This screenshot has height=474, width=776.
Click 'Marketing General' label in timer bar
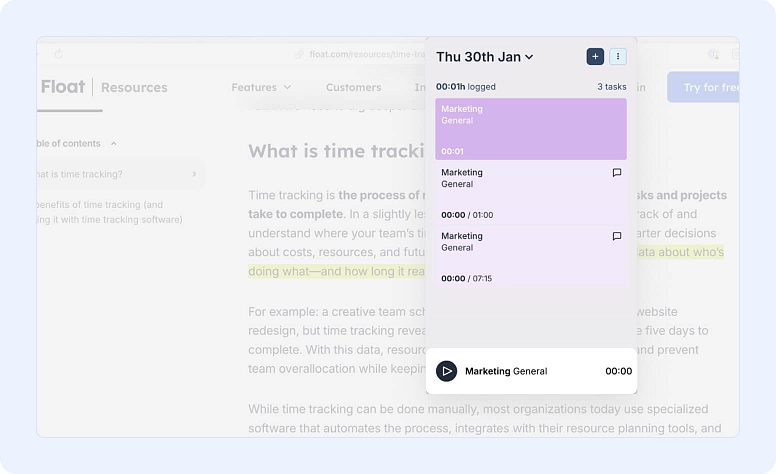click(506, 371)
